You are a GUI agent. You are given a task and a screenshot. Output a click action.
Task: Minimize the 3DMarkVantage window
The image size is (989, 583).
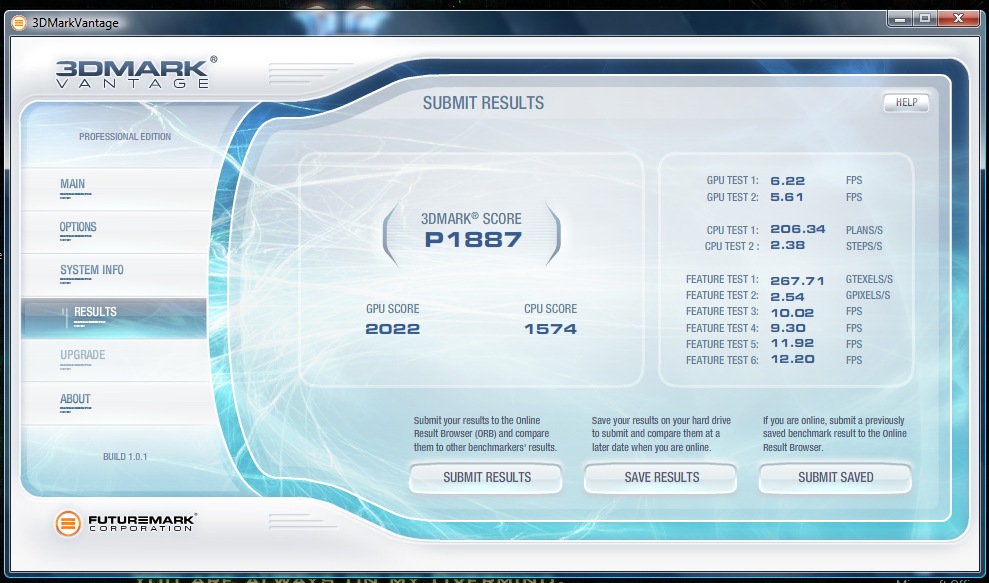pyautogui.click(x=900, y=19)
